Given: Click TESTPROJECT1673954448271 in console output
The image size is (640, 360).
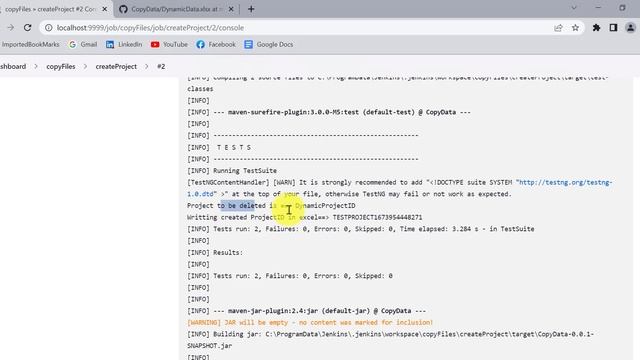Looking at the screenshot, I should (x=377, y=218).
